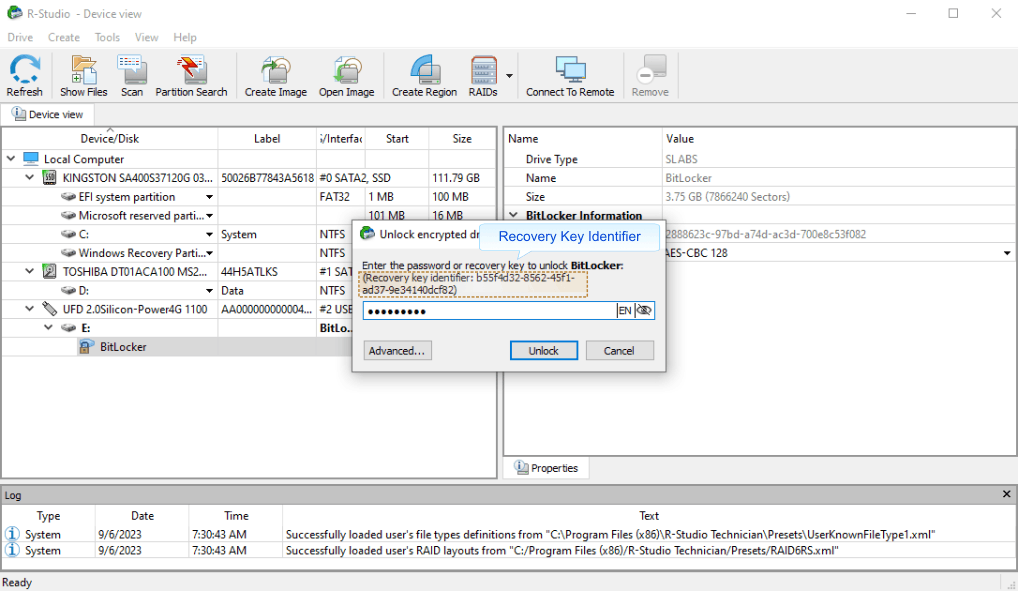The width and height of the screenshot is (1018, 591).
Task: Open the RAIDs dropdown arrow
Action: point(509,76)
